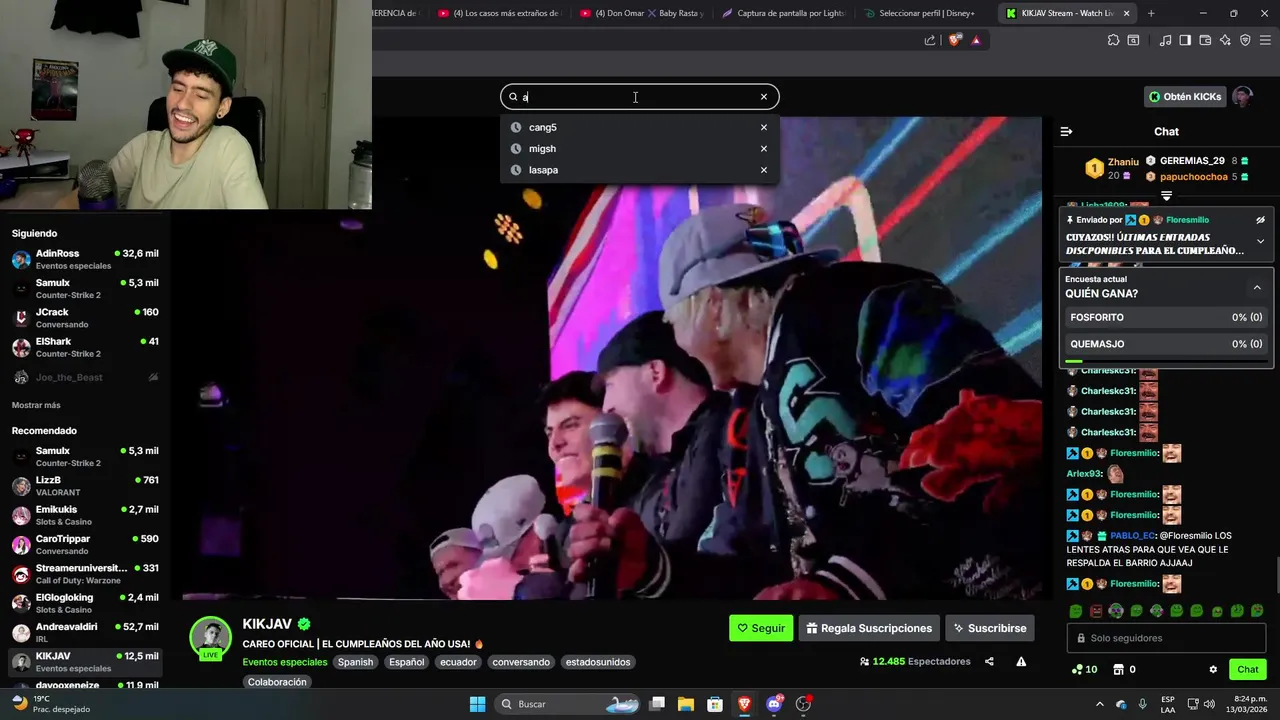1280x720 pixels.
Task: Open the browser extensions puzzle icon
Action: click(x=1113, y=40)
